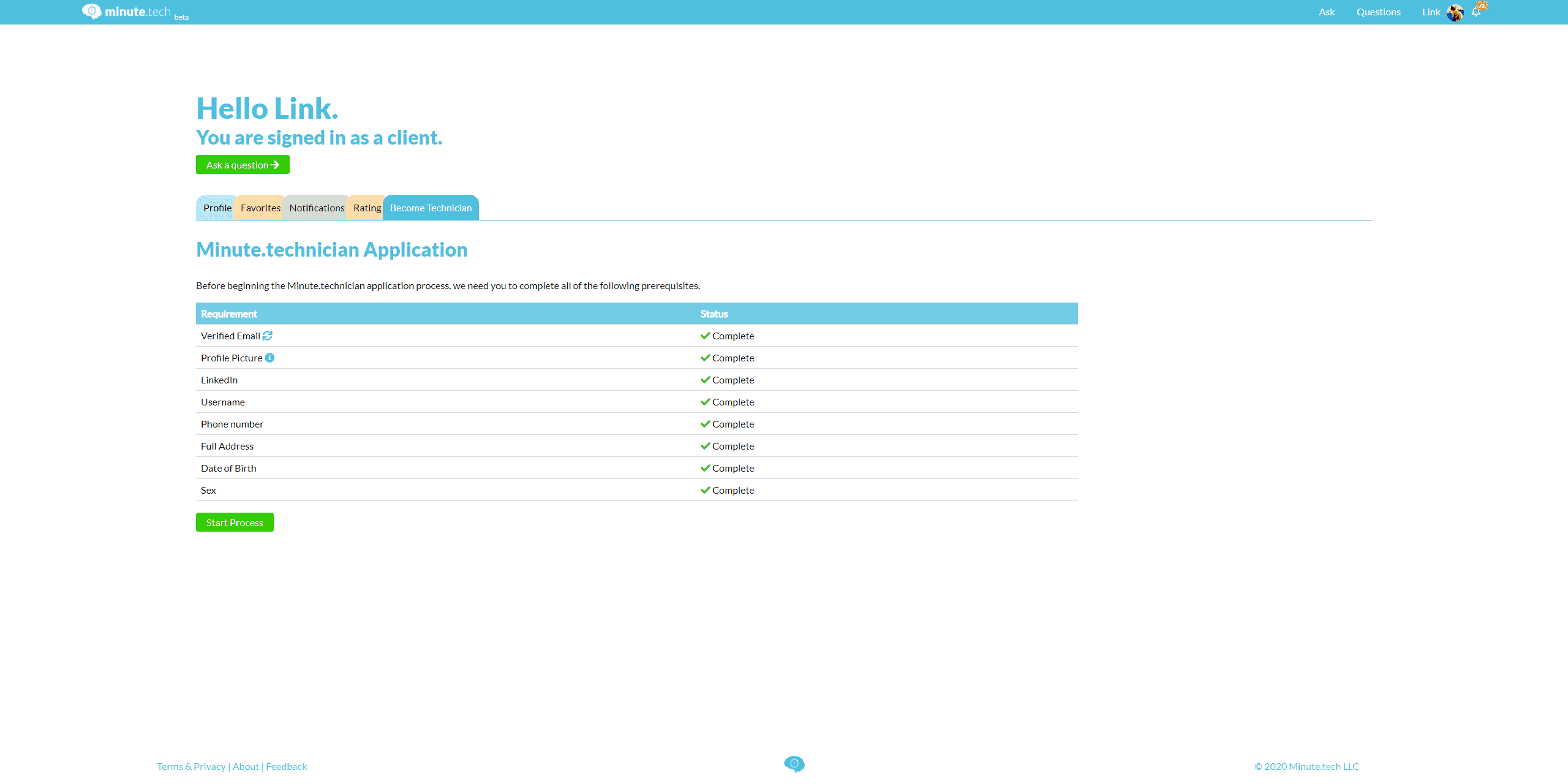Click the green checkmark for Sex status
The image size is (1568, 784).
tap(705, 490)
